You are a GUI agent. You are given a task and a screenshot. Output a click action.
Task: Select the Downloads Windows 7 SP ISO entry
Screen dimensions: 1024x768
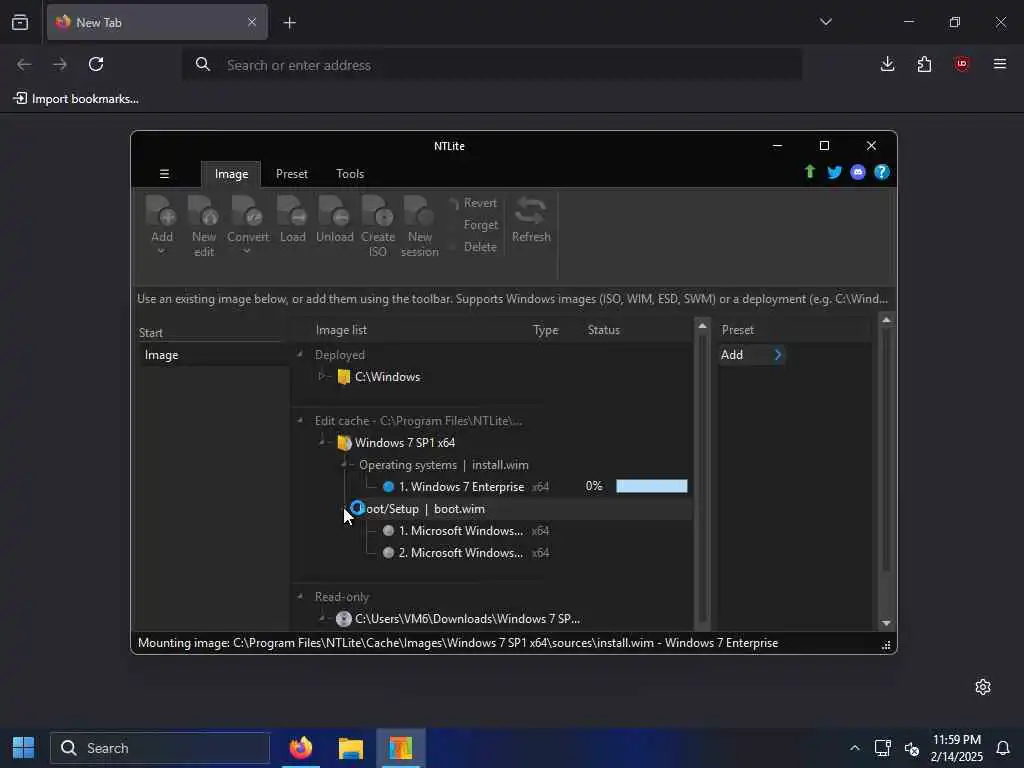(467, 618)
